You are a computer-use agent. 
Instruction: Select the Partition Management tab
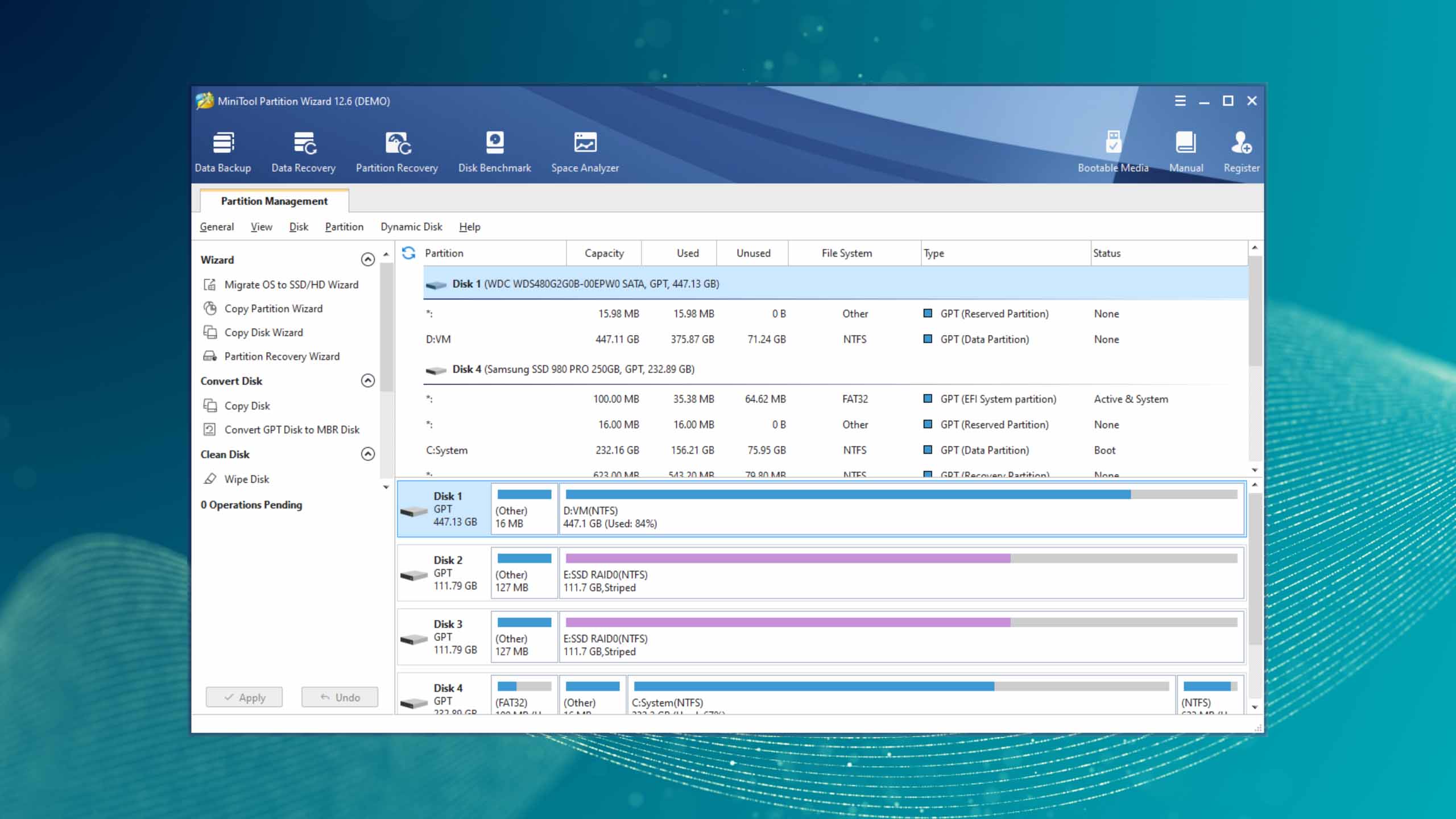click(274, 201)
